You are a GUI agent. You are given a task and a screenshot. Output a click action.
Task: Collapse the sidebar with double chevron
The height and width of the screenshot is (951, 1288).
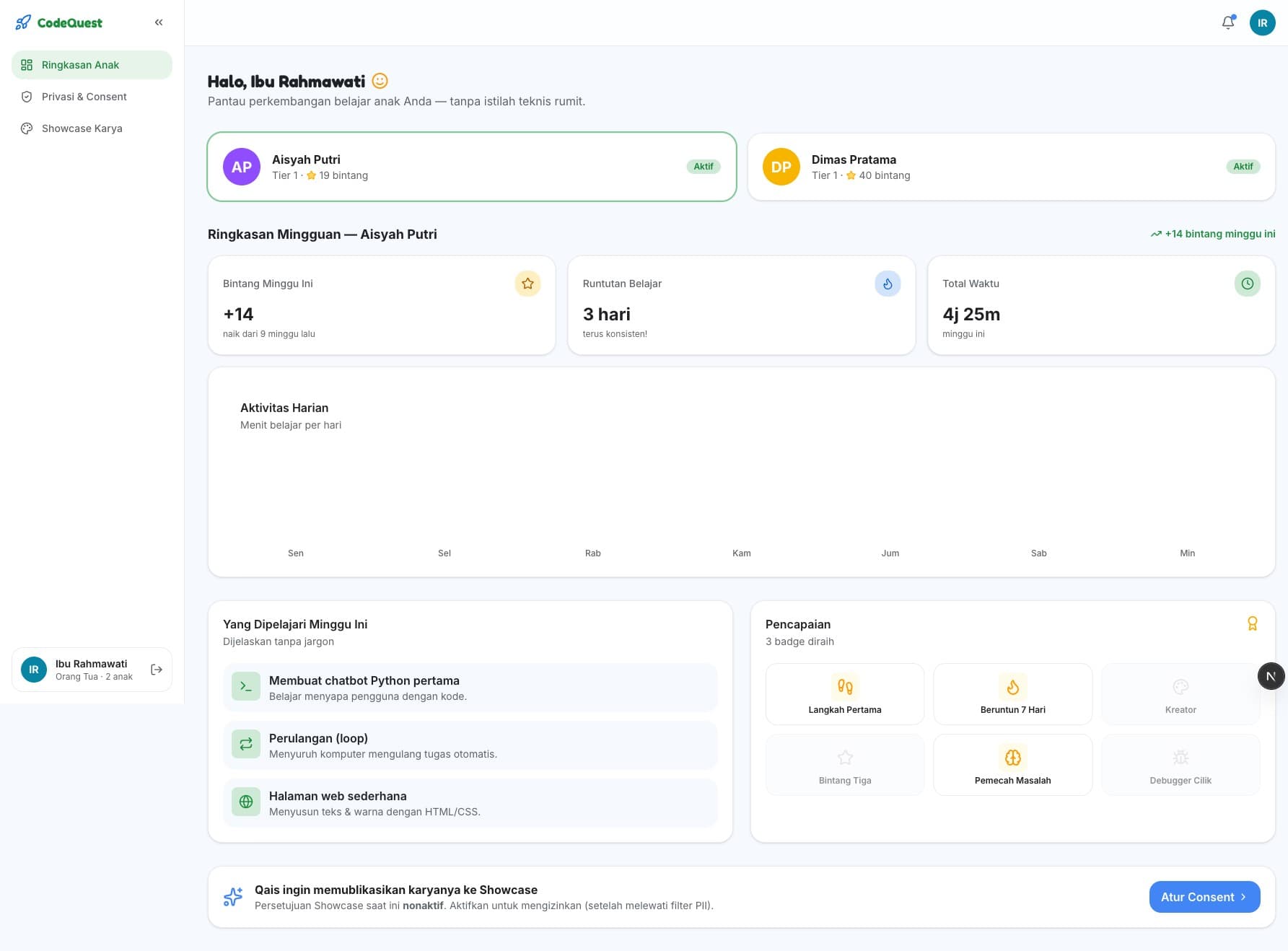click(159, 22)
